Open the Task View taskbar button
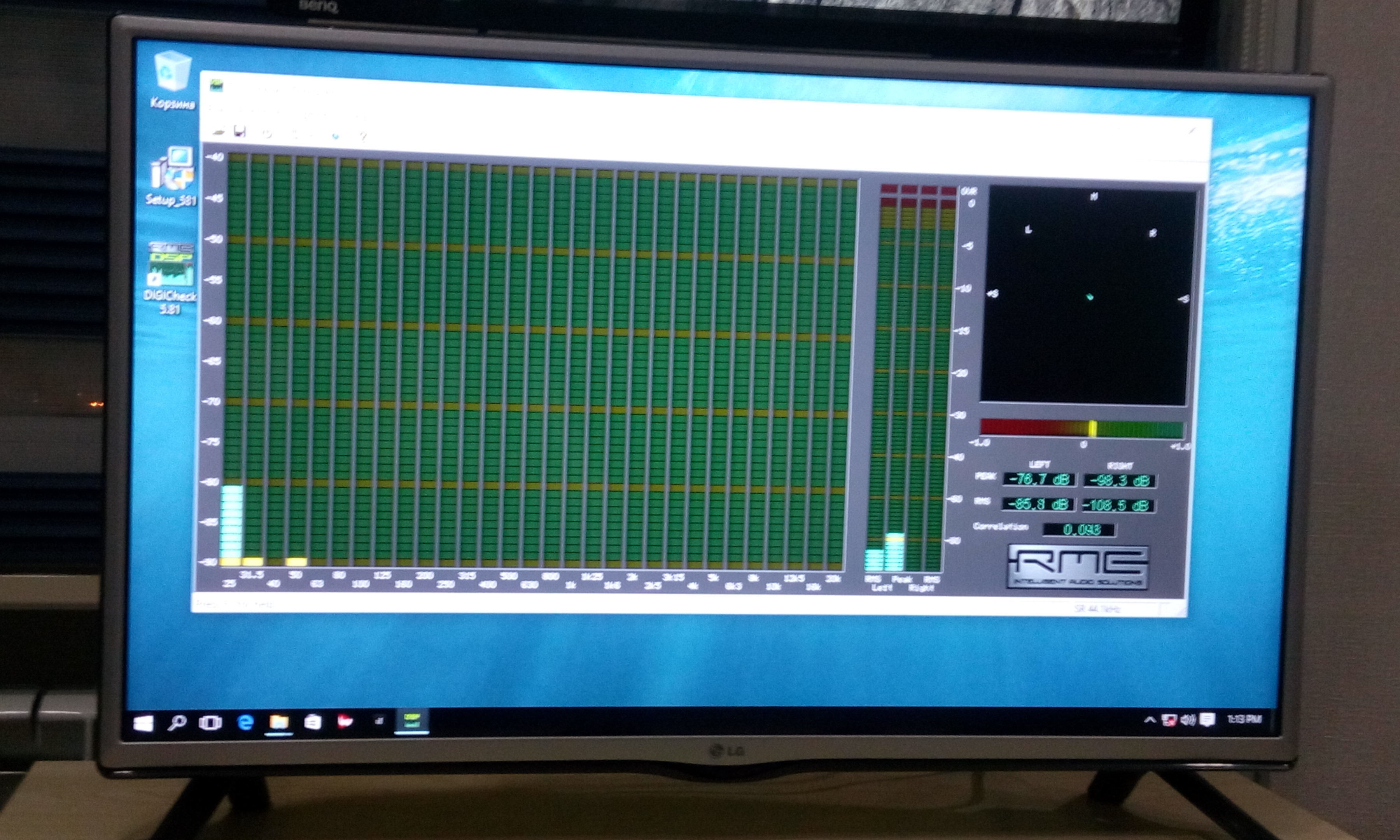This screenshot has height=840, width=1400. click(x=210, y=723)
